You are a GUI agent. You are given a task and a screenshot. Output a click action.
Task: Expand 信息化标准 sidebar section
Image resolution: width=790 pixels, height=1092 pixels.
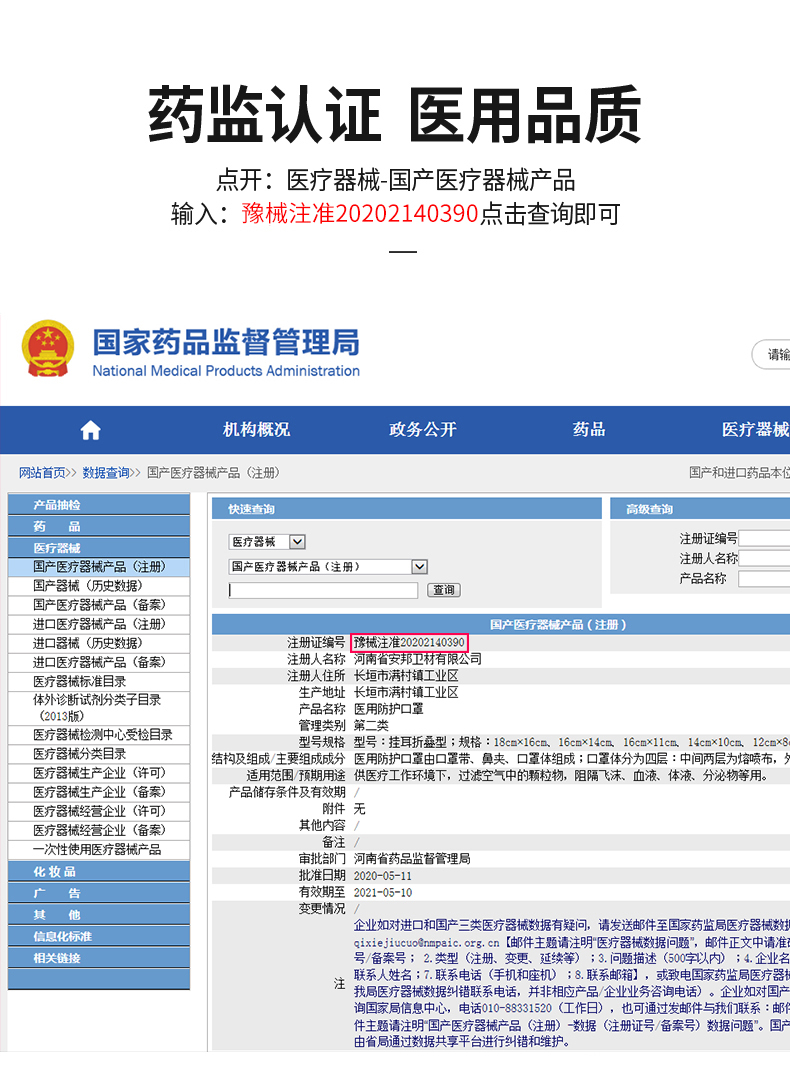click(99, 937)
